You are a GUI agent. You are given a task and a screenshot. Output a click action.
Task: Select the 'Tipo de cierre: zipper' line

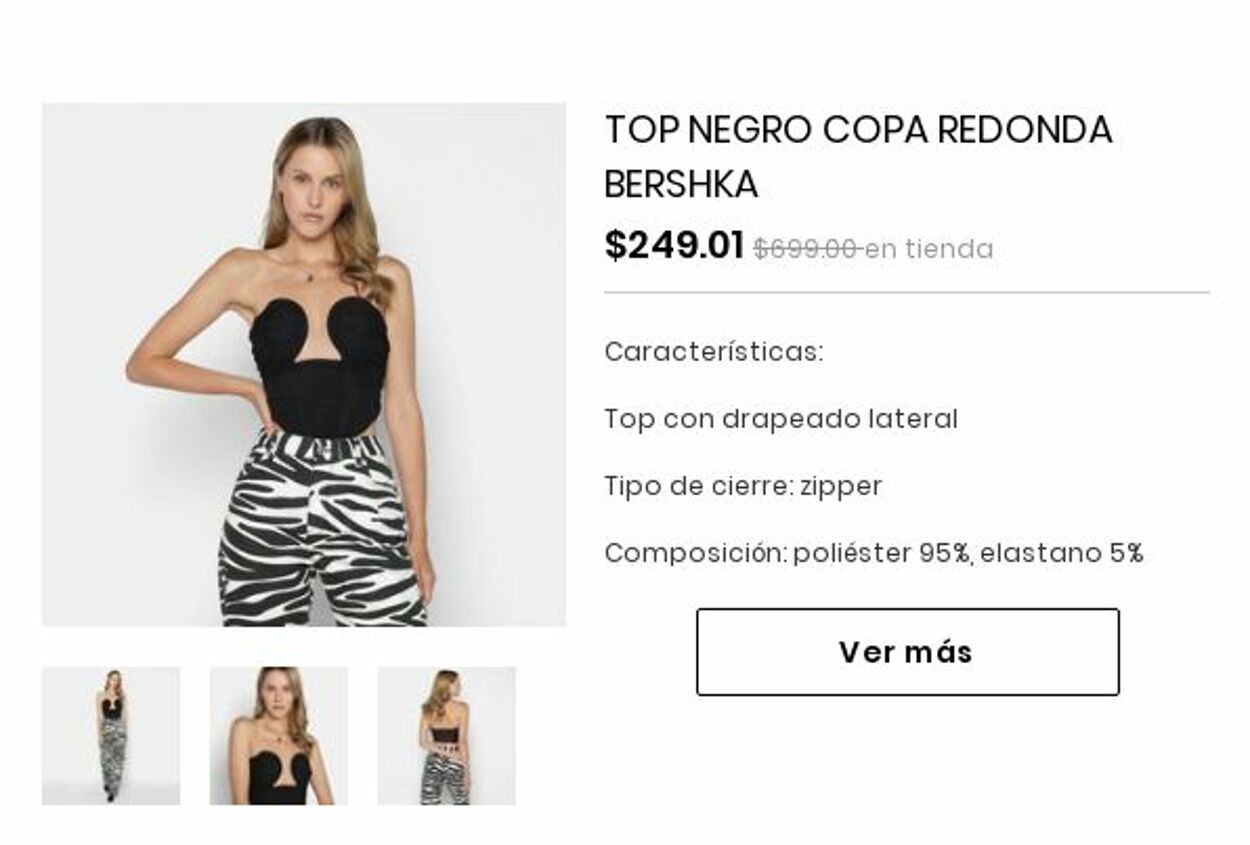tap(742, 486)
